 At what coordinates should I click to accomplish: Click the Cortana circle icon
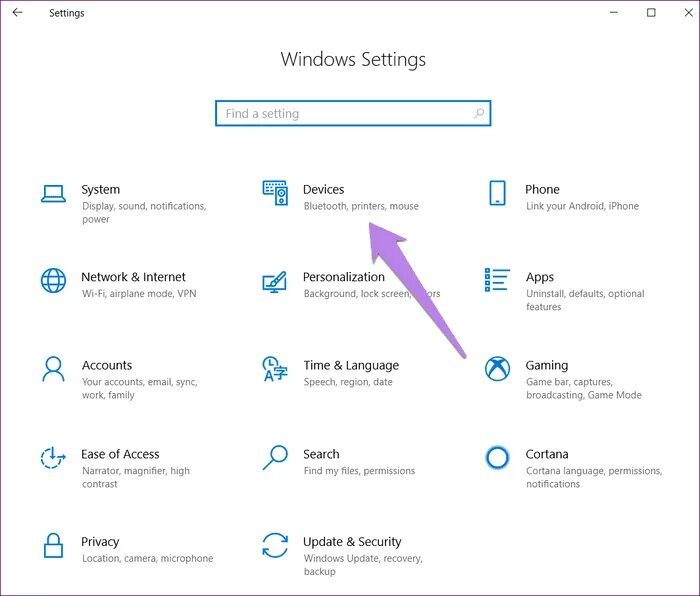(x=497, y=457)
